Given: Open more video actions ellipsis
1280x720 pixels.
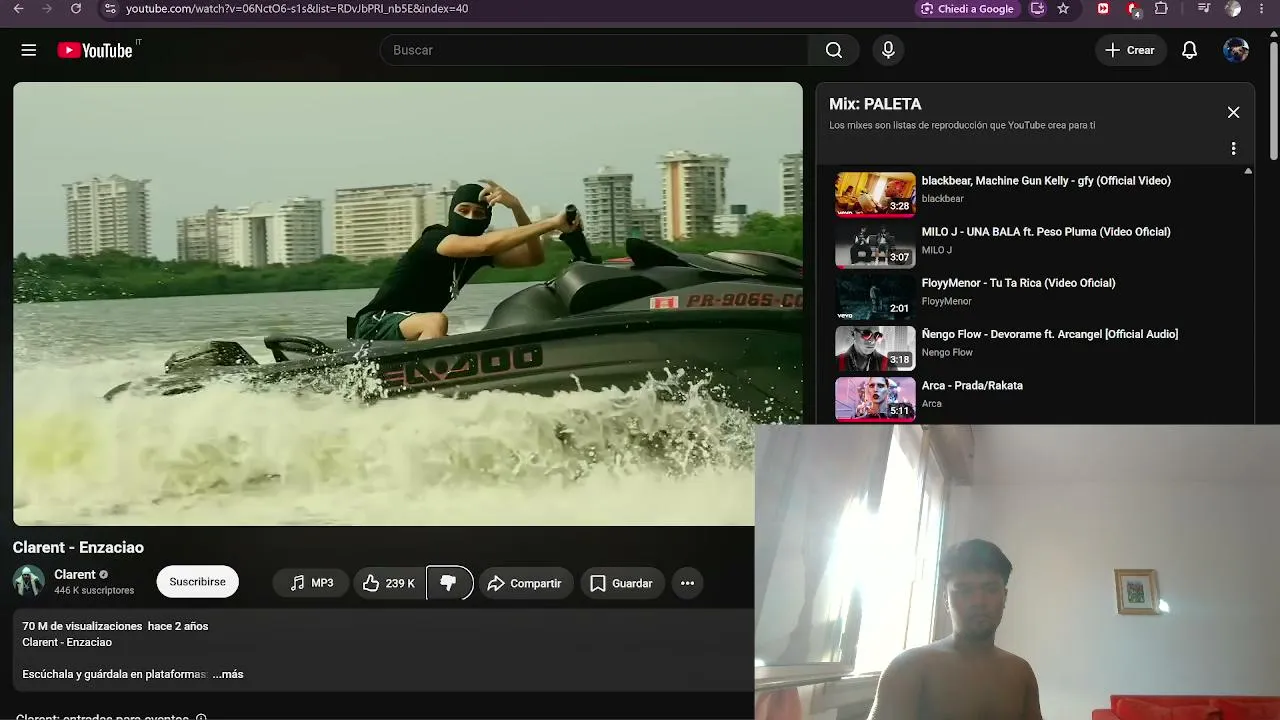Looking at the screenshot, I should [687, 583].
